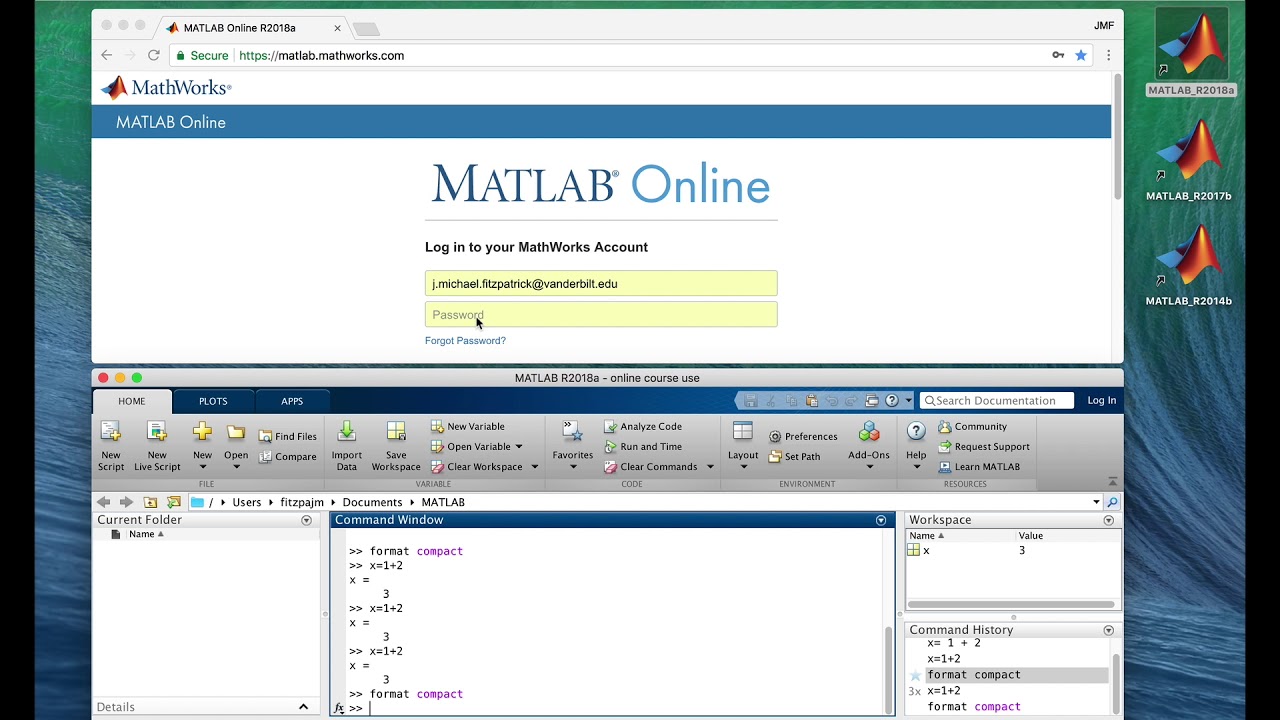Viewport: 1280px width, 720px height.
Task: Open MATLAB_R2017b desktop shortcut
Action: tap(1189, 161)
